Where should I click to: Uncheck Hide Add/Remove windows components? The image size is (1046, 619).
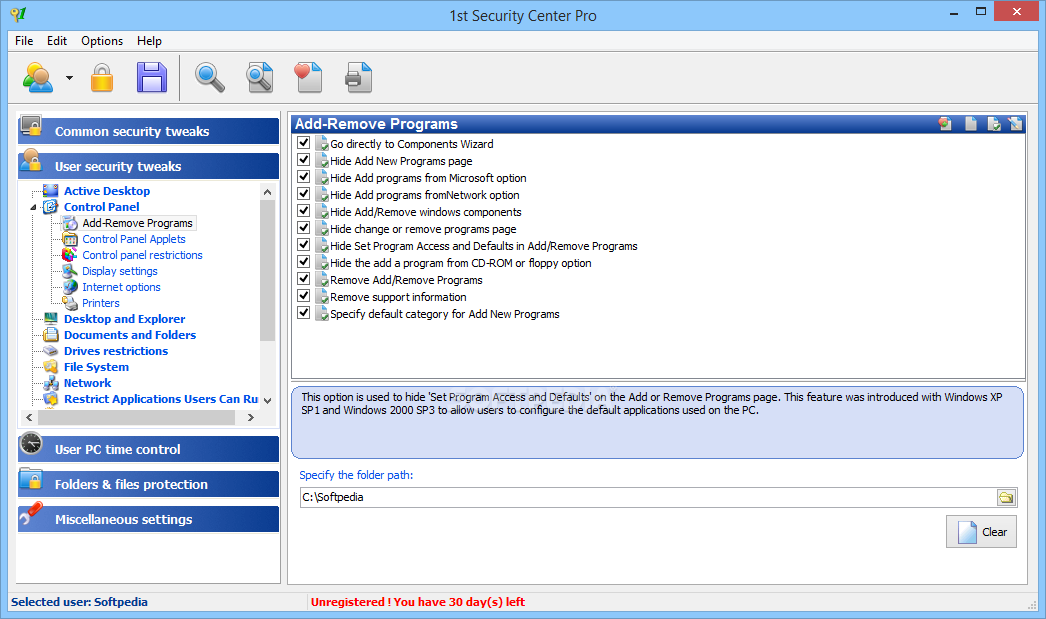pyautogui.click(x=304, y=211)
